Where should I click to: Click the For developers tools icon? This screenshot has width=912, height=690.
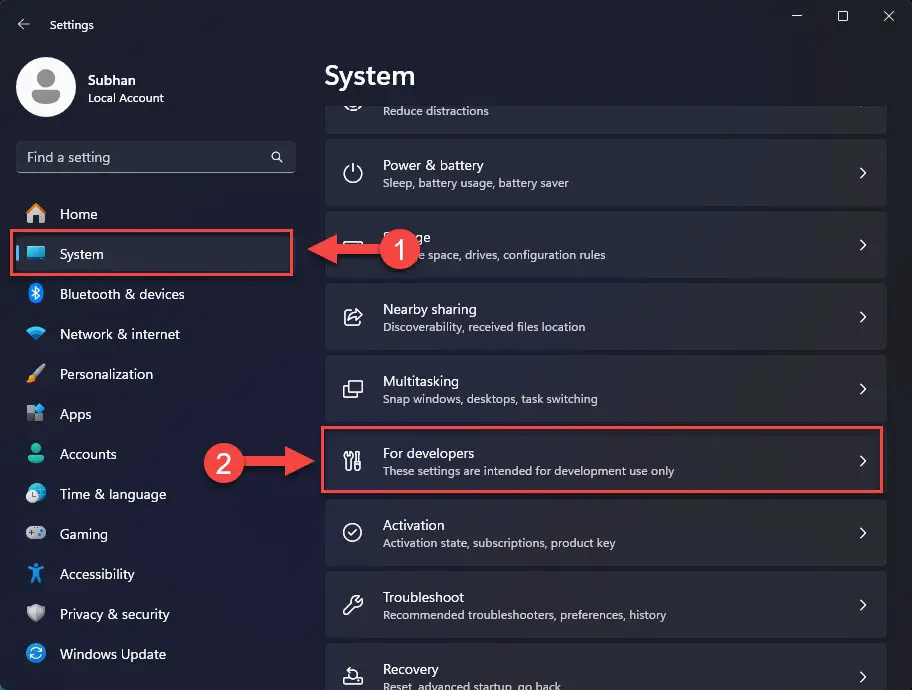click(x=352, y=461)
